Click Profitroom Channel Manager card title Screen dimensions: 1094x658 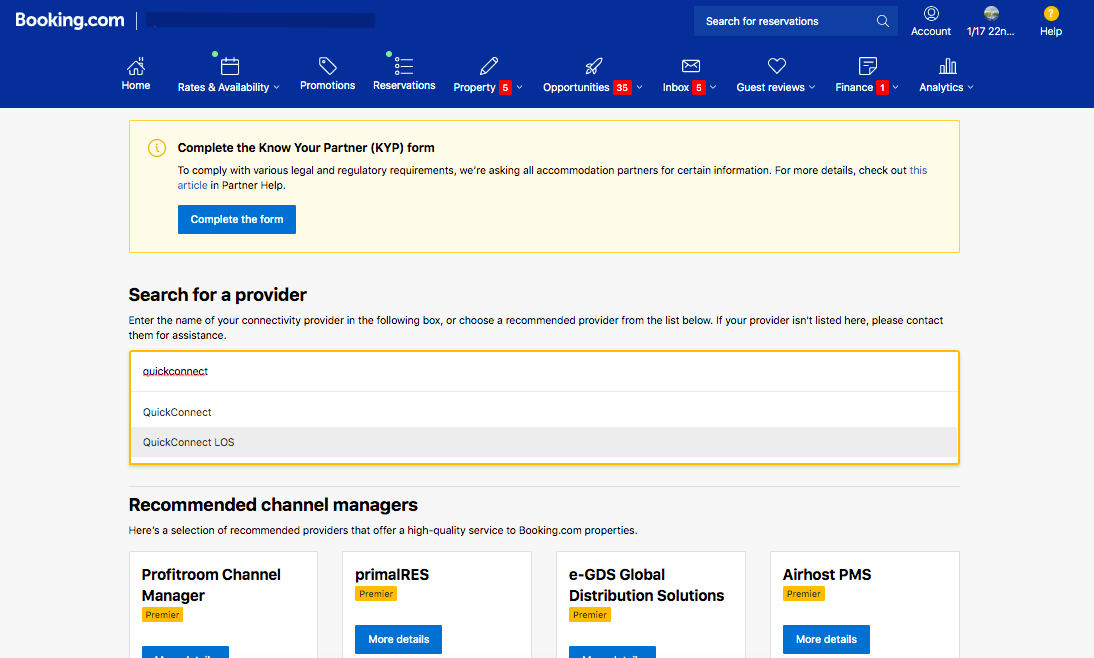[x=211, y=585]
